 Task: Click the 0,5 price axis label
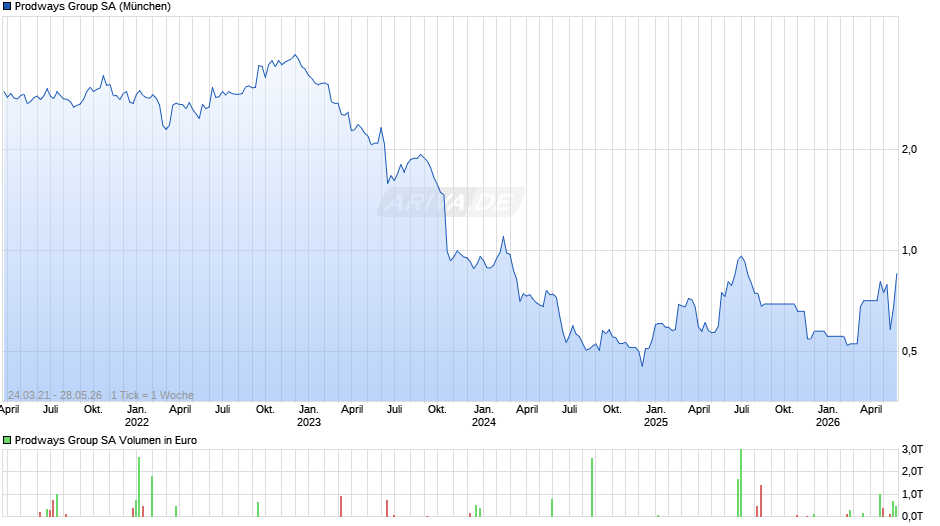pos(910,352)
